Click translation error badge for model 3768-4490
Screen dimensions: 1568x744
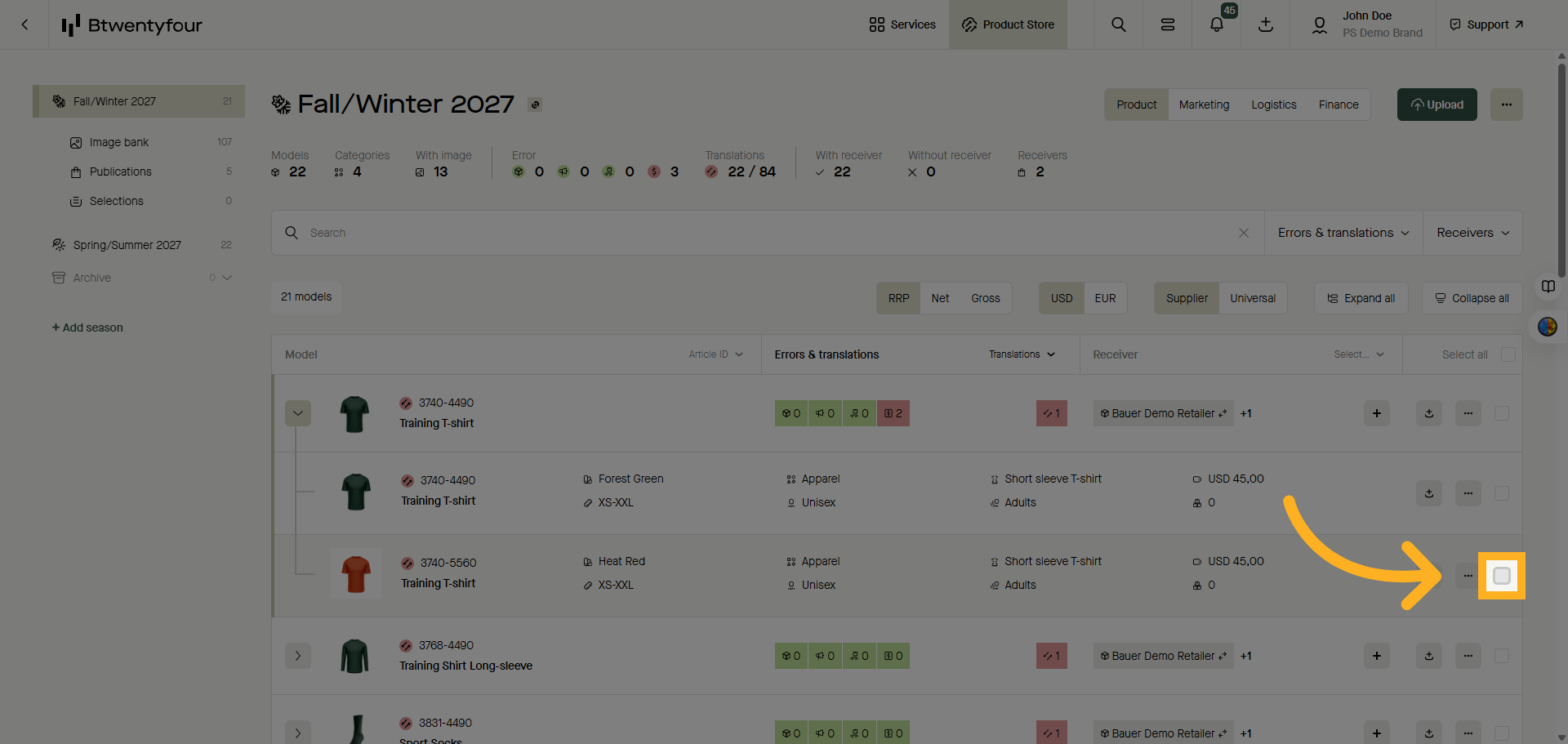(1052, 656)
